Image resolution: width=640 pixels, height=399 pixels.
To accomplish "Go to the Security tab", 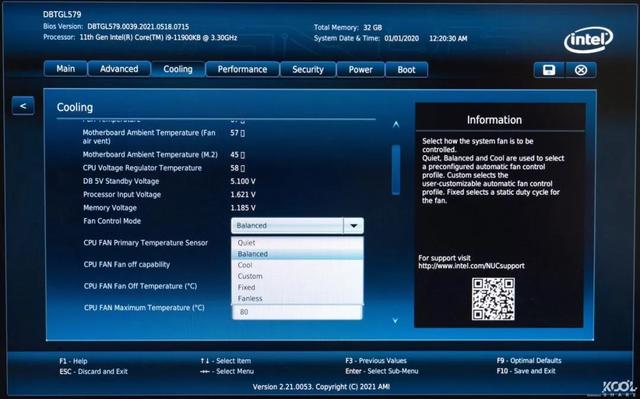I will coord(308,70).
